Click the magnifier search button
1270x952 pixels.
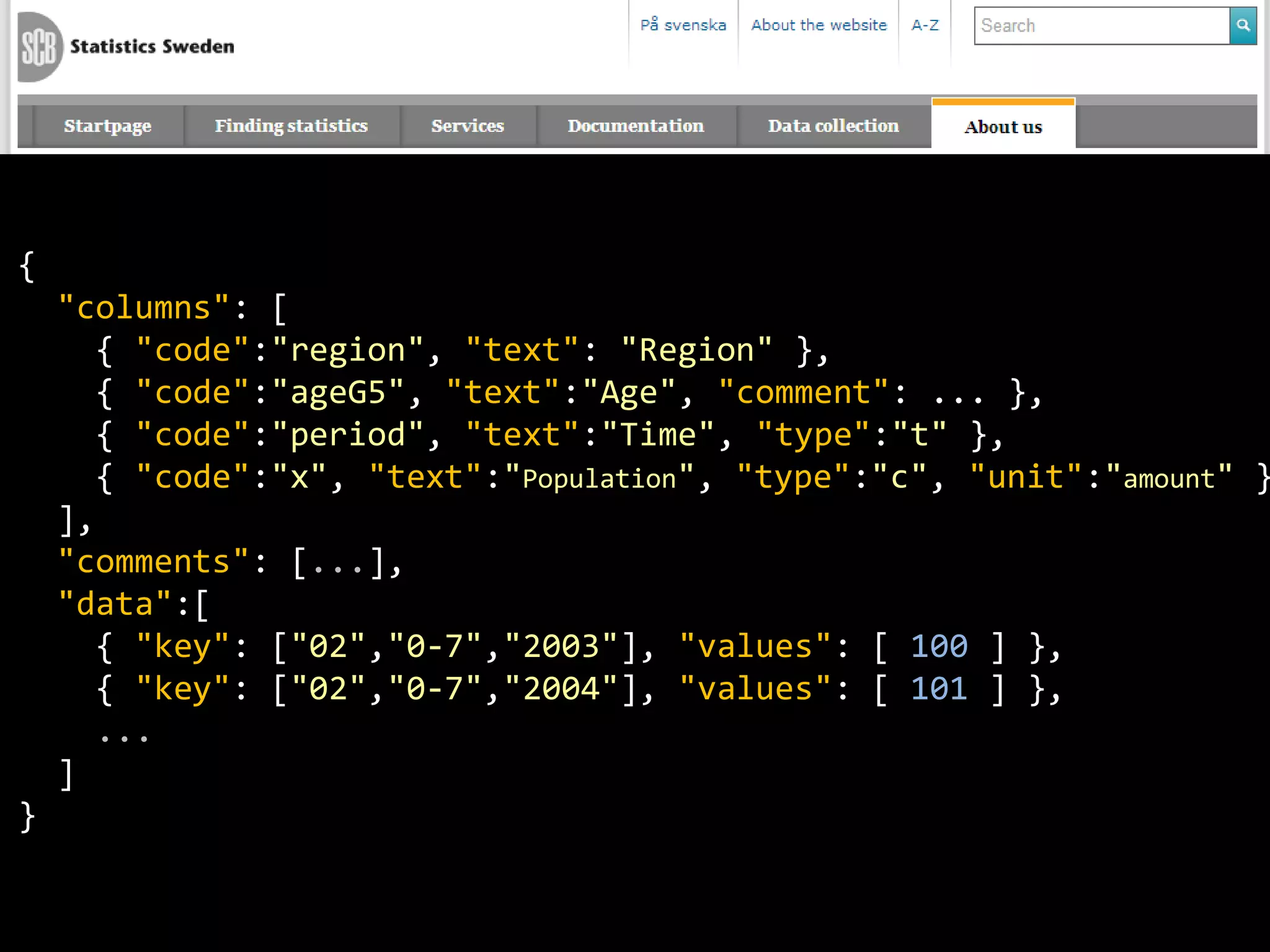click(1243, 25)
